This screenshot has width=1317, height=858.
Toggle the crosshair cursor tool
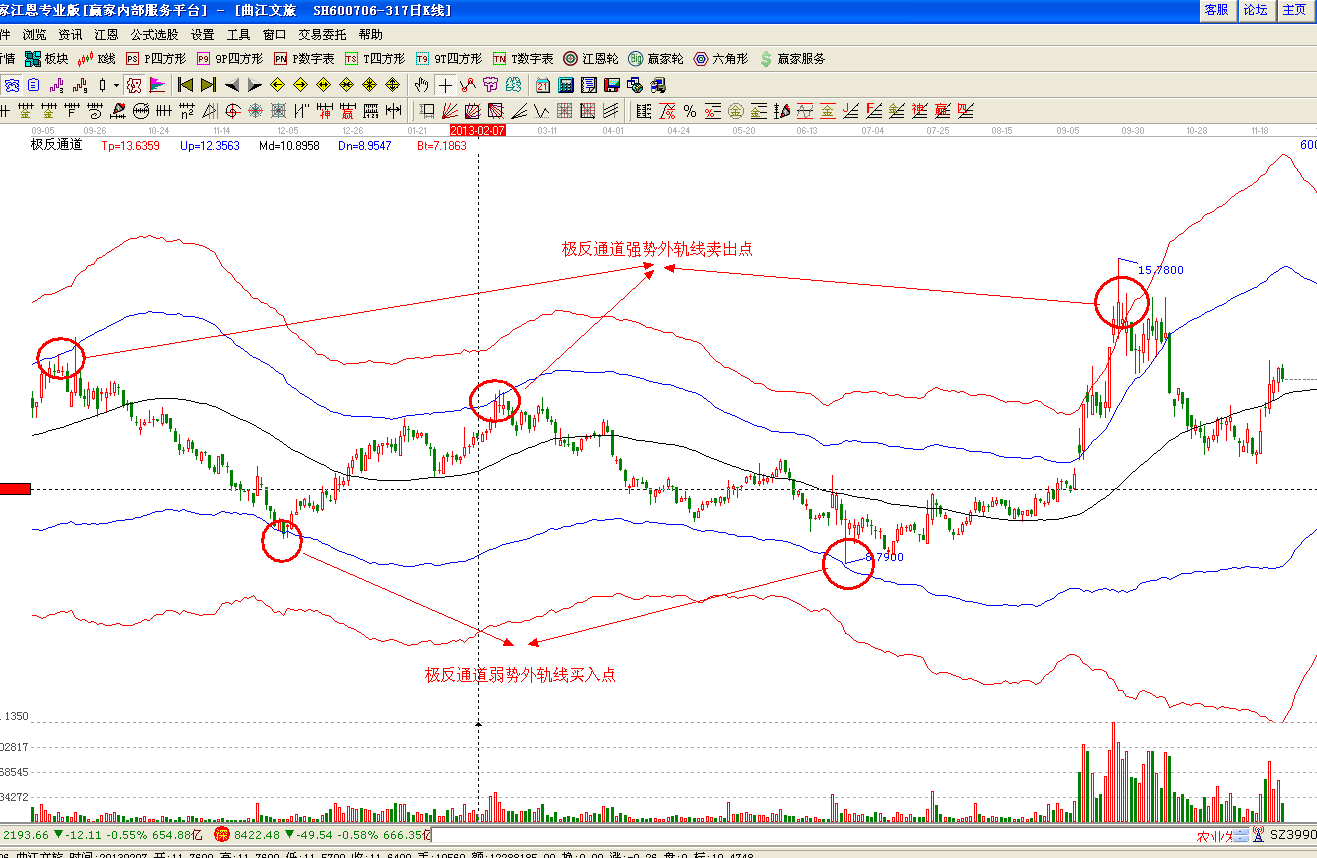tap(445, 85)
